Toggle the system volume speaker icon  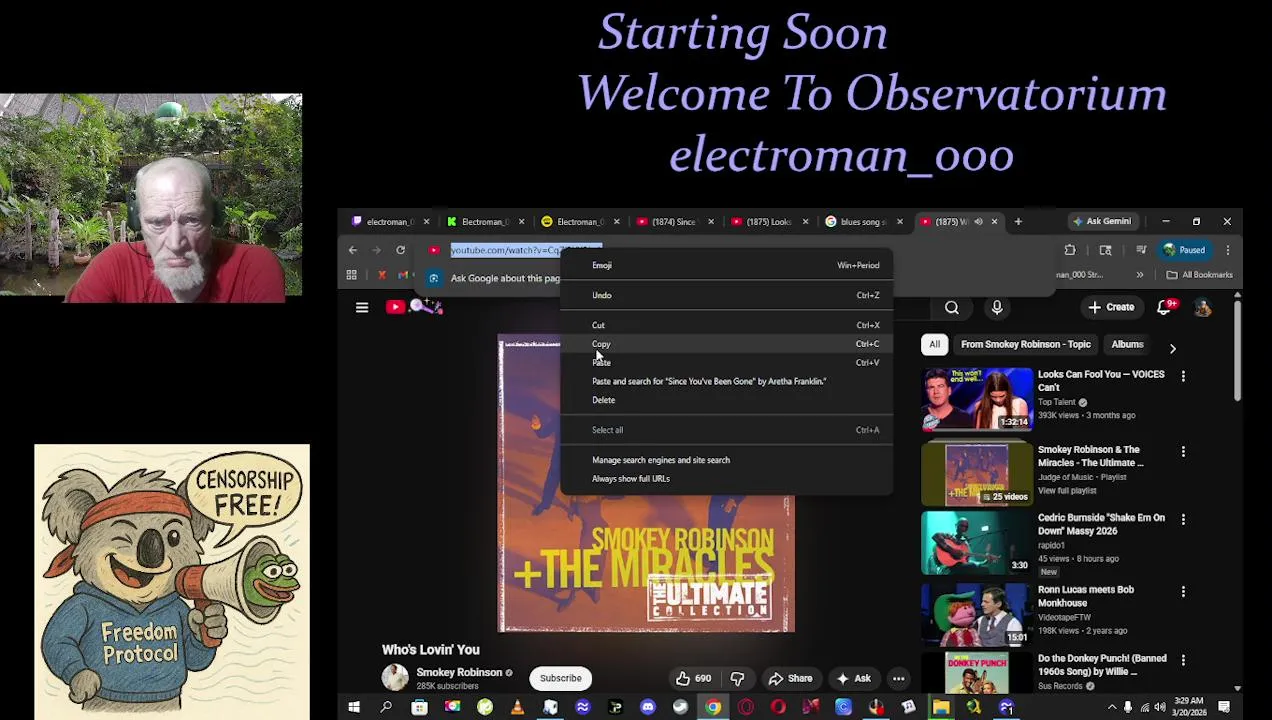tap(1160, 708)
